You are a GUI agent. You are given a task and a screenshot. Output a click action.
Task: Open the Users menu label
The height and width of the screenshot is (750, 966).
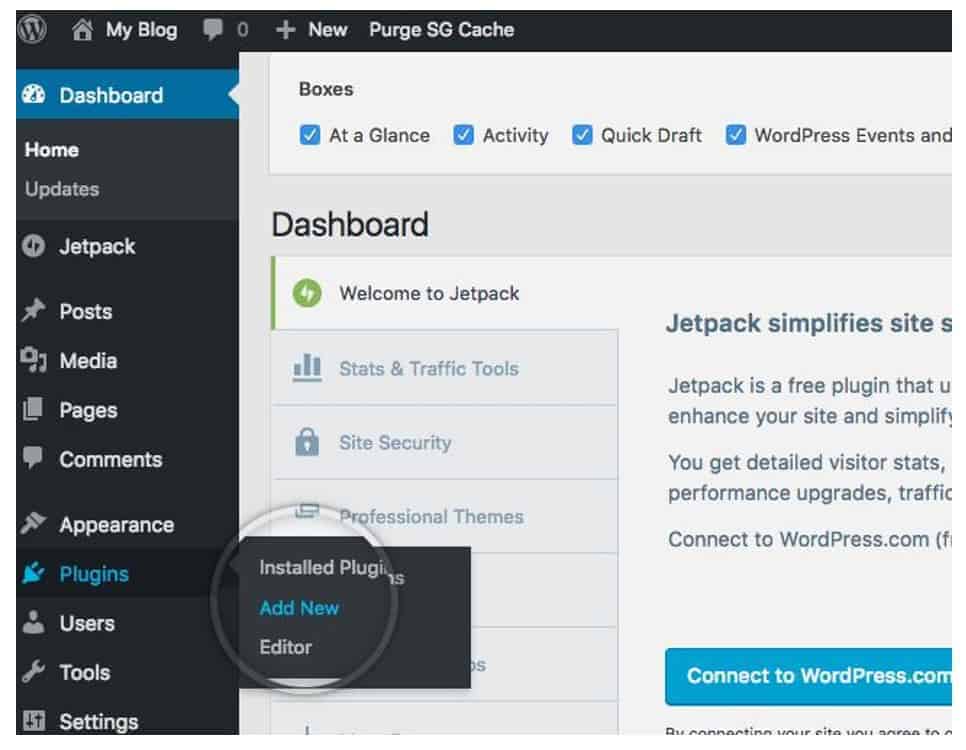(x=87, y=623)
